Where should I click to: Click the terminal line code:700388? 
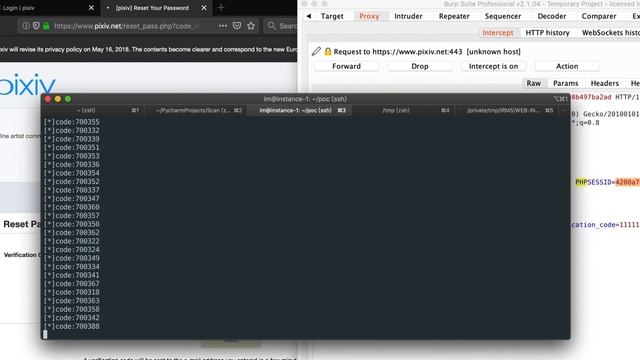coord(71,326)
